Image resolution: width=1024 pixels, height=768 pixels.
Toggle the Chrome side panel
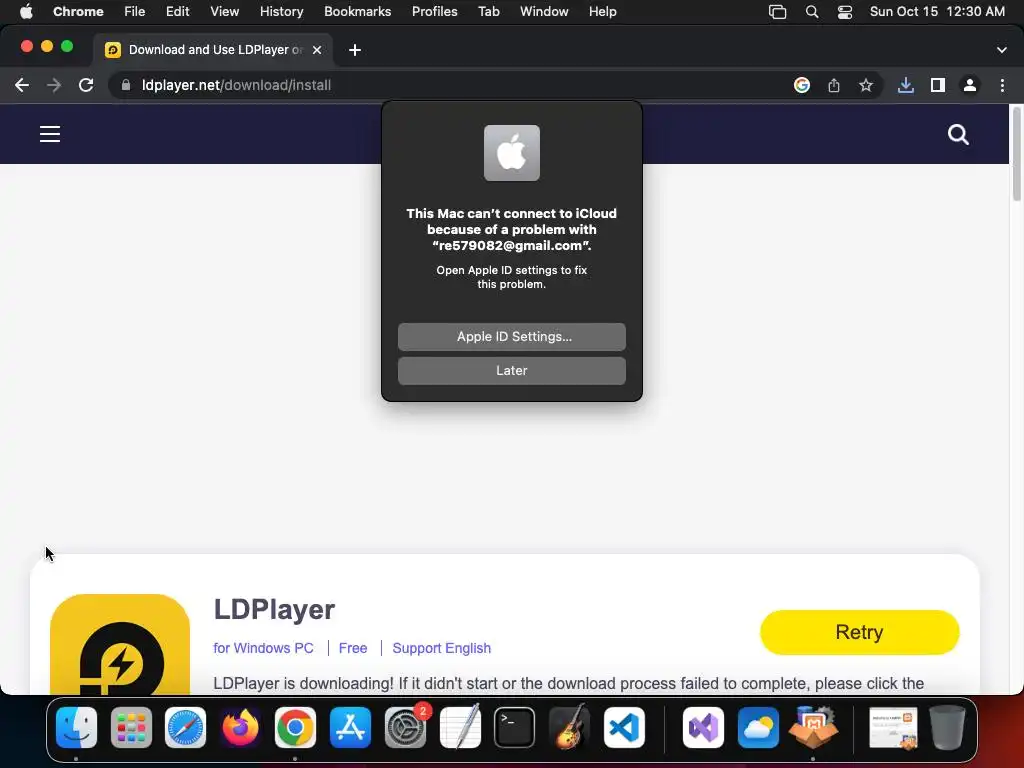point(938,85)
